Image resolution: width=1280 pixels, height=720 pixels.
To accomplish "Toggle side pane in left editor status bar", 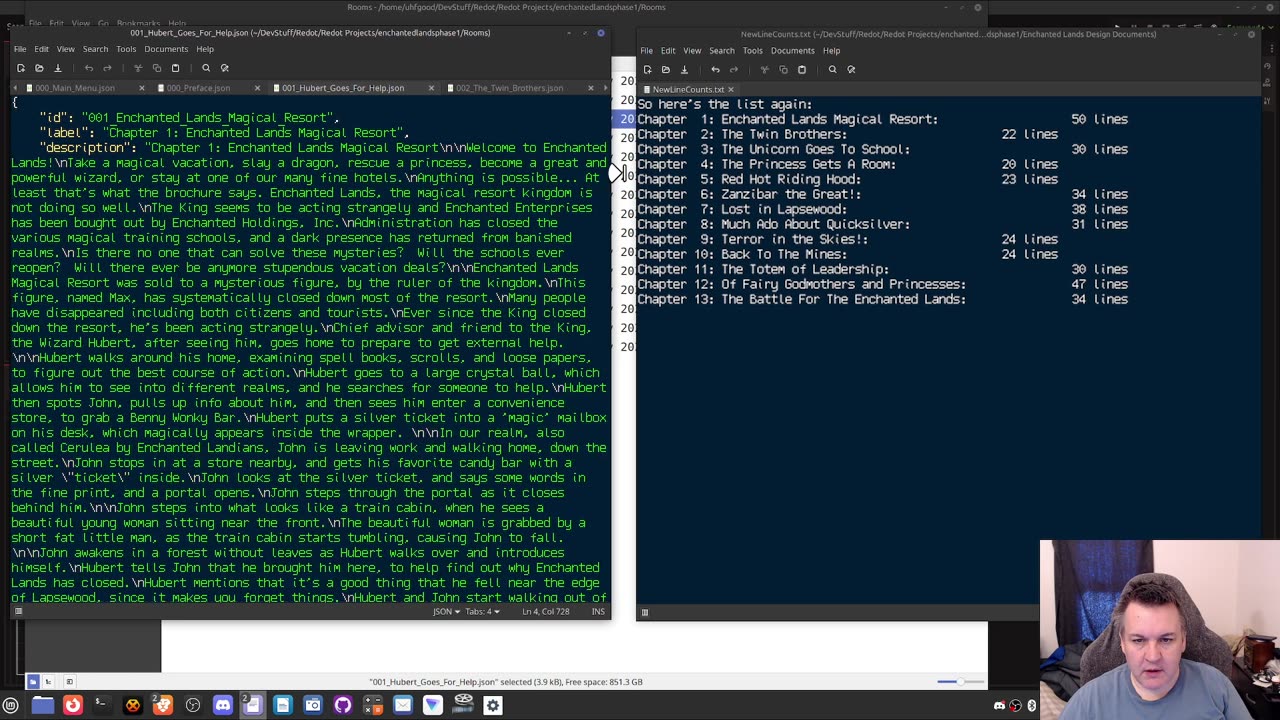I will coord(18,611).
